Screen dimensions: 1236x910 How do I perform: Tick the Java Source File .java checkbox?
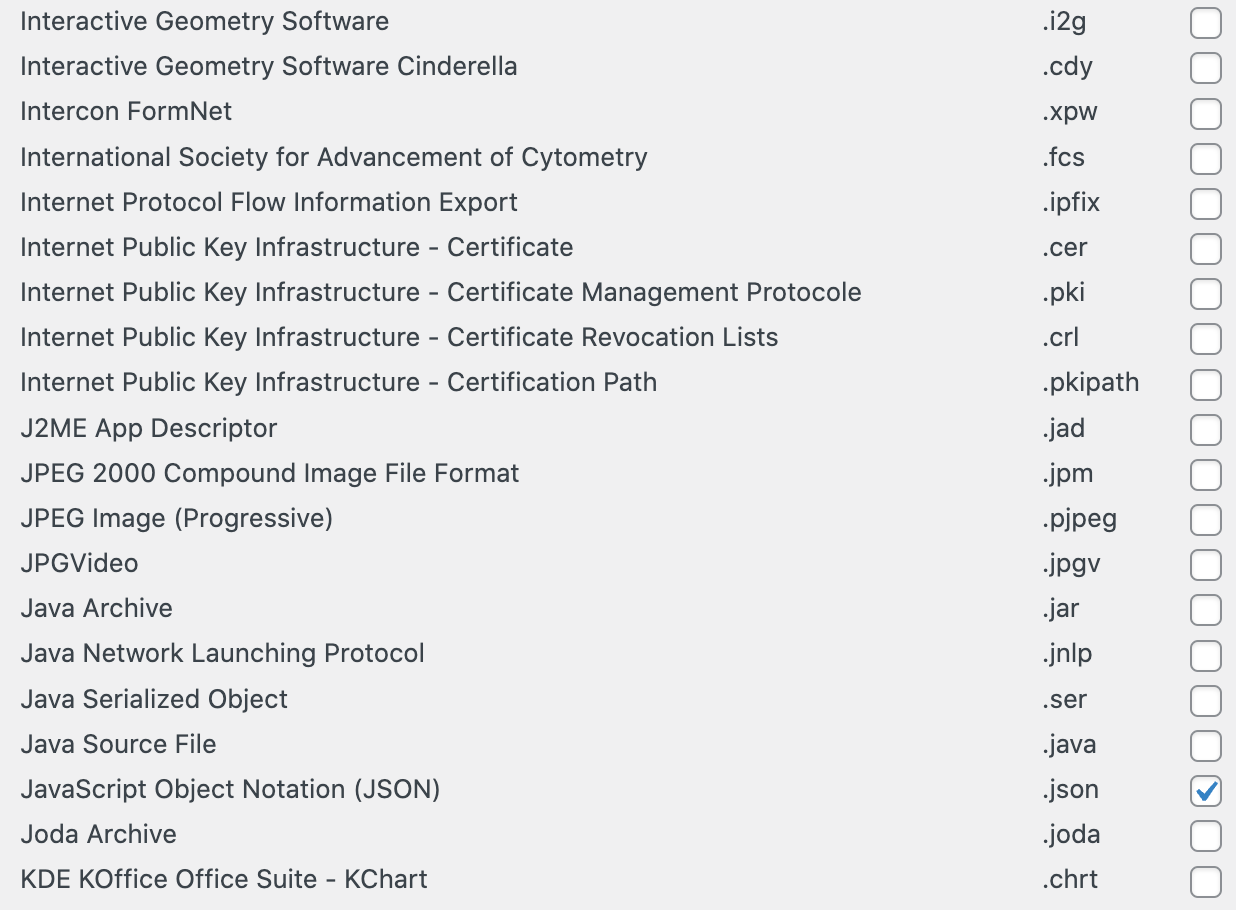click(1206, 745)
